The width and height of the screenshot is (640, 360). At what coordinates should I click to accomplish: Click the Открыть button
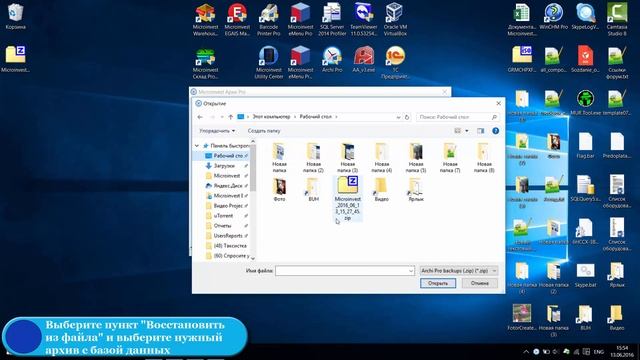coord(438,283)
